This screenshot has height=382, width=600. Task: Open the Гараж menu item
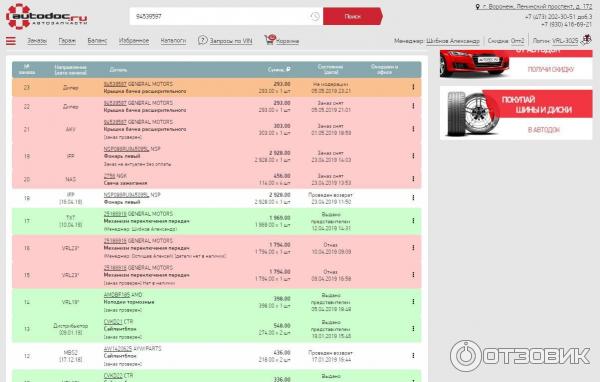pos(67,41)
